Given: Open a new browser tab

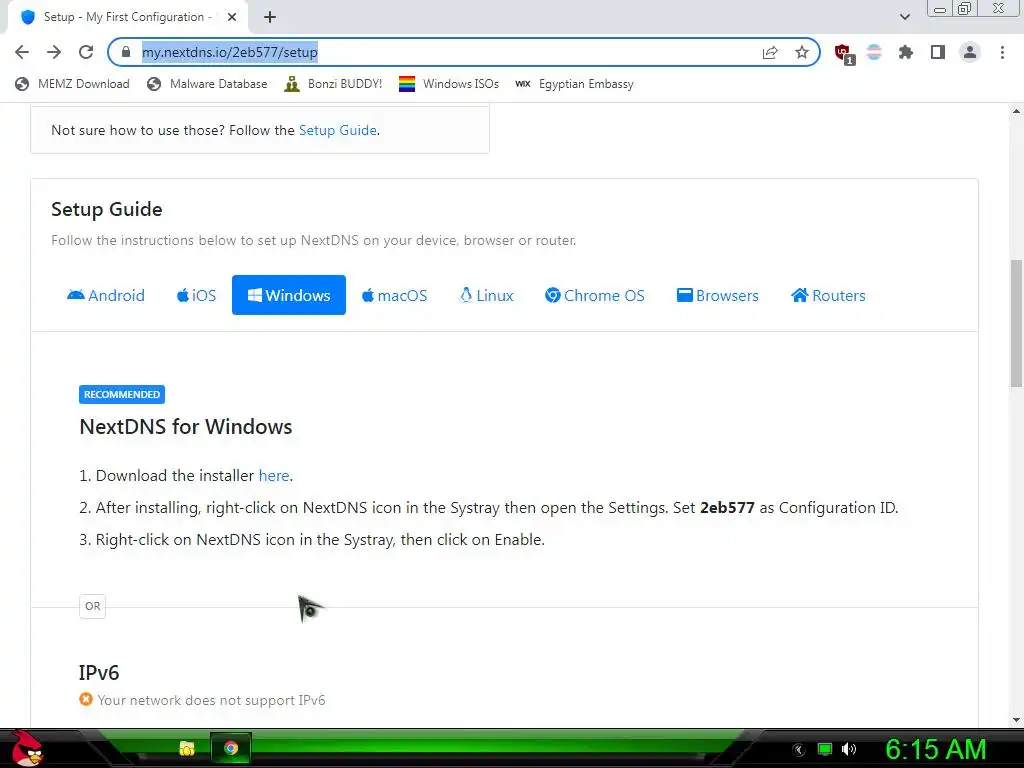Looking at the screenshot, I should (270, 17).
